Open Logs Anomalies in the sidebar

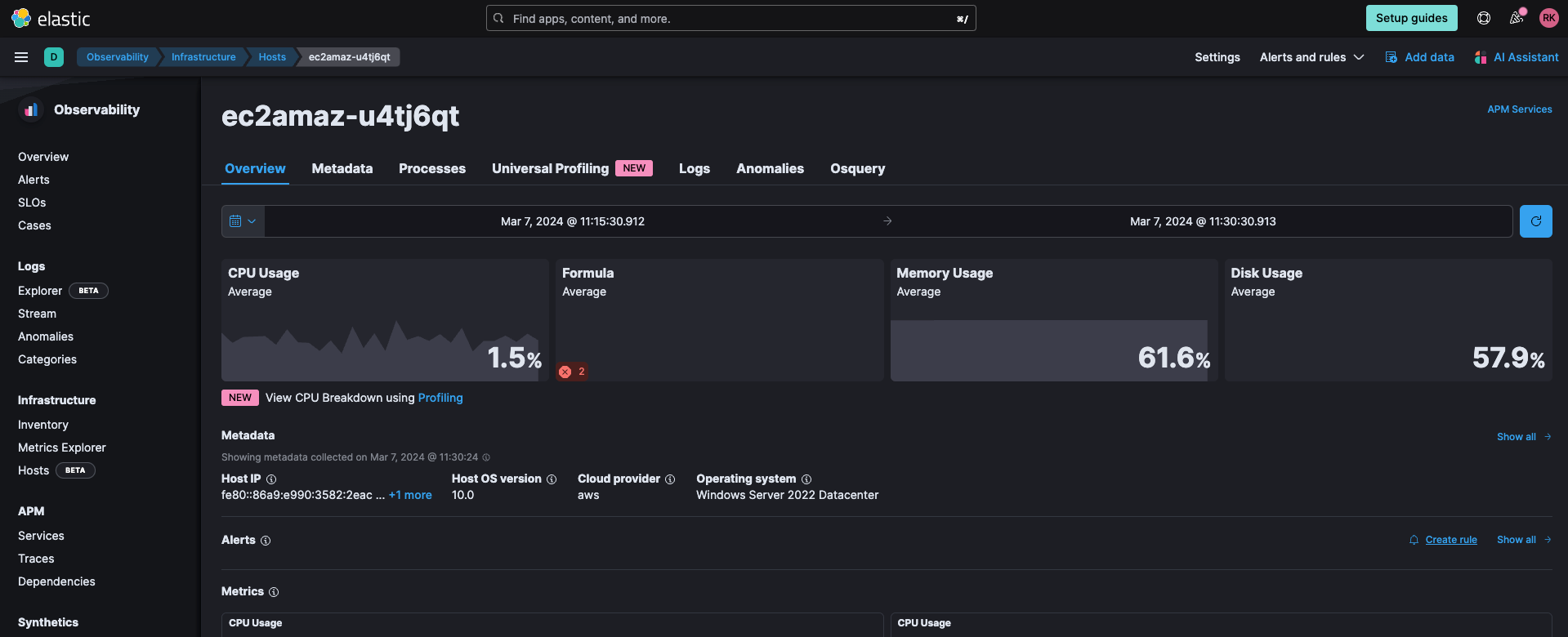point(46,336)
